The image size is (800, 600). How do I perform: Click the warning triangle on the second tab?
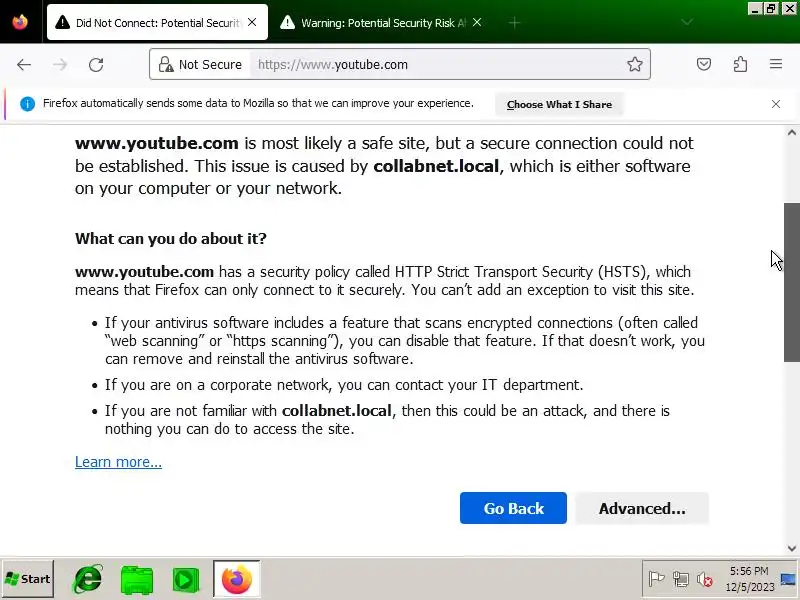[287, 22]
